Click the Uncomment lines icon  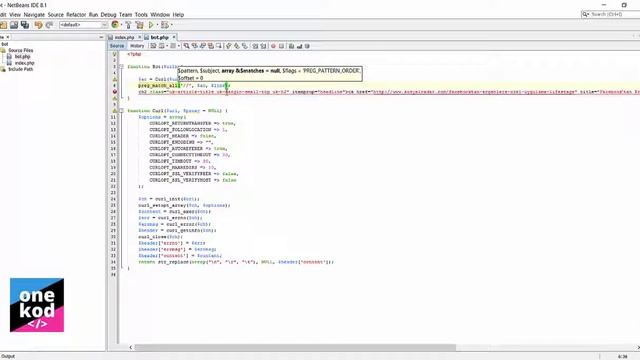pyautogui.click(x=300, y=46)
